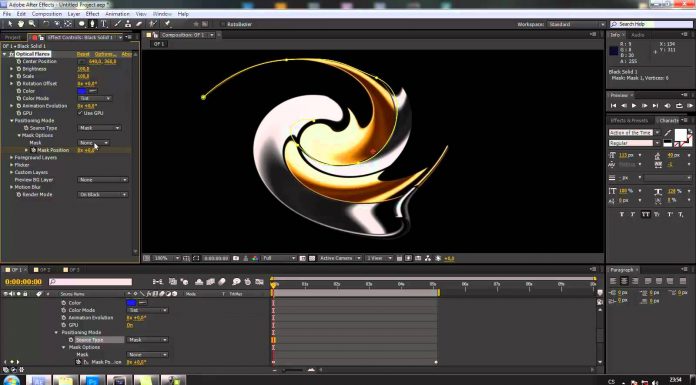This screenshot has width=696, height=385.
Task: Open the composition flowchart icon in viewer
Action: (428, 258)
